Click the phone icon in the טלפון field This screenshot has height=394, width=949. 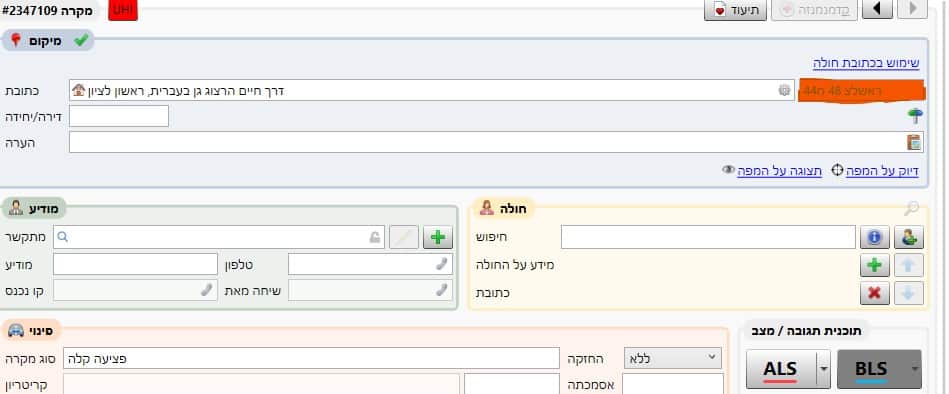click(x=442, y=264)
